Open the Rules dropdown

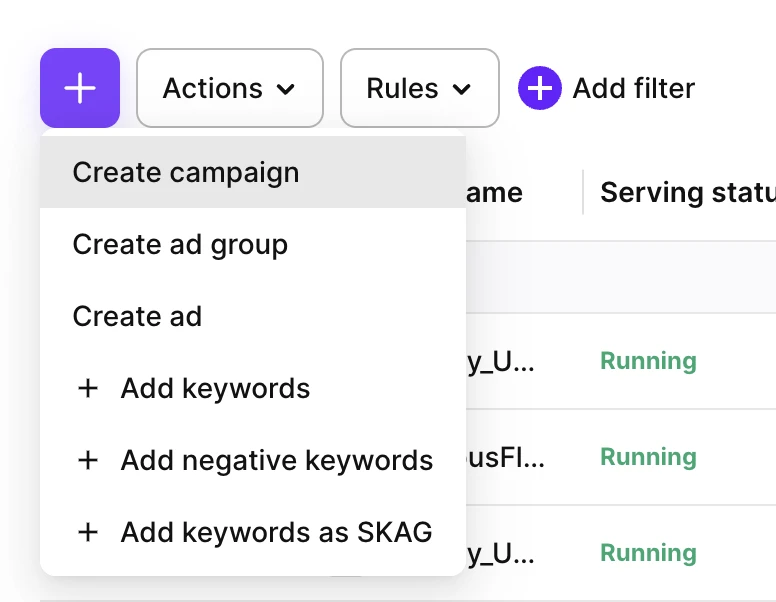[x=420, y=88]
